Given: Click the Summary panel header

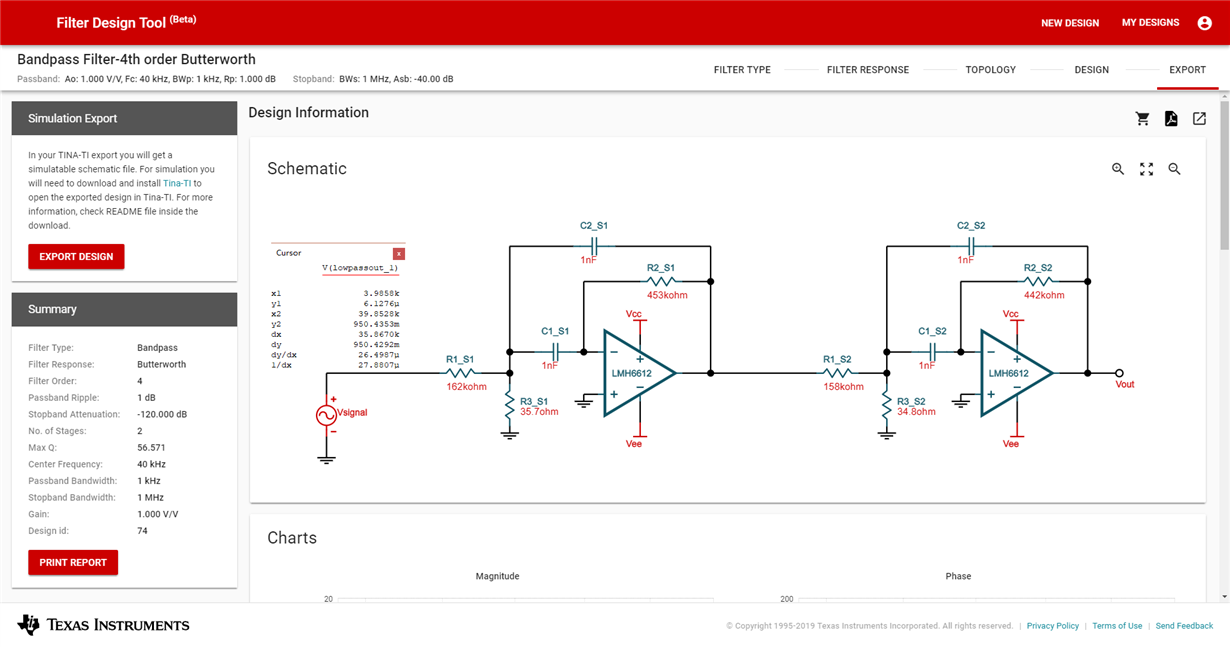Looking at the screenshot, I should coord(125,309).
